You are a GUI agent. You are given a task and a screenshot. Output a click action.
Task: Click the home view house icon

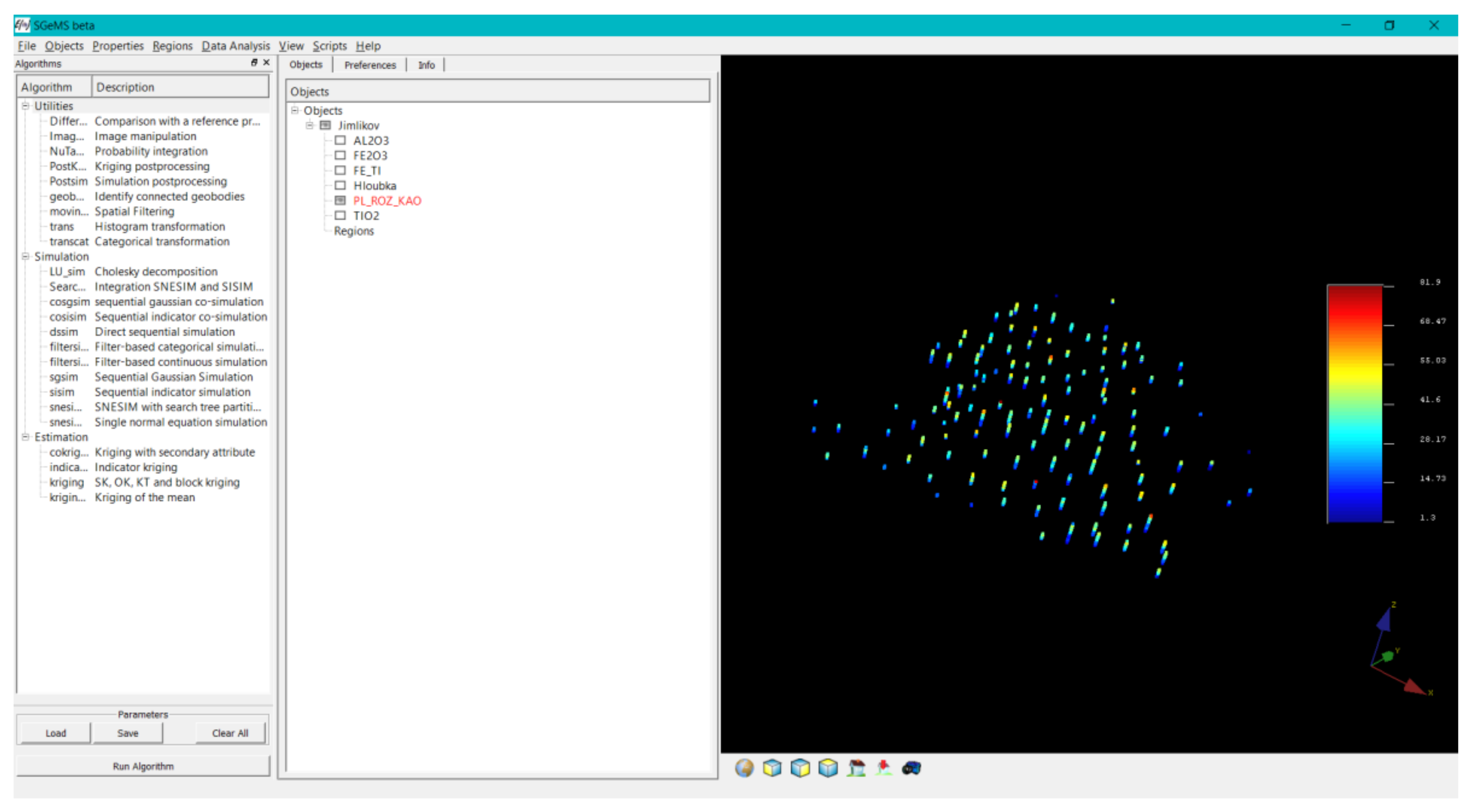856,768
